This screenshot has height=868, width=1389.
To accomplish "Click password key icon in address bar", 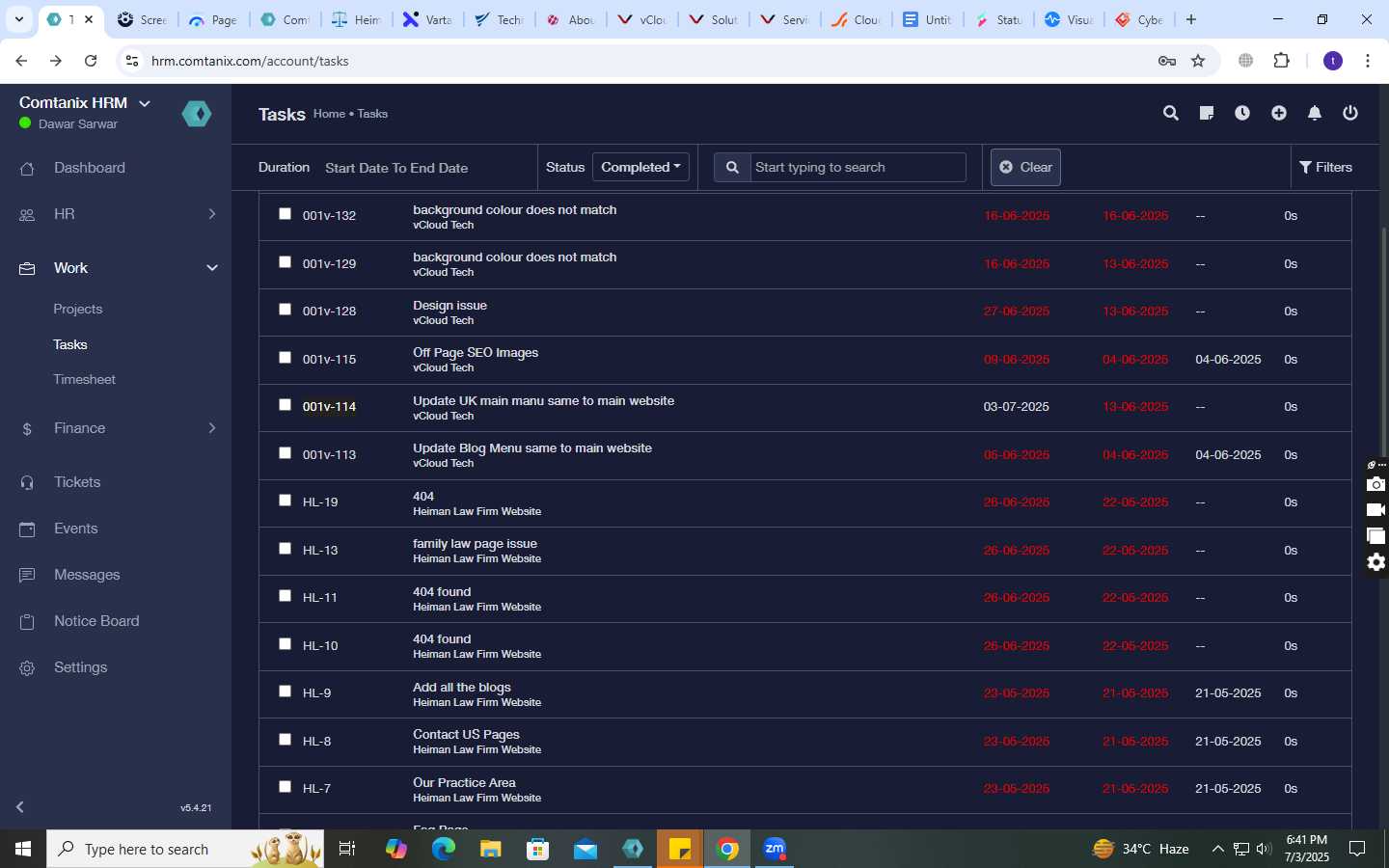I will click(1167, 61).
